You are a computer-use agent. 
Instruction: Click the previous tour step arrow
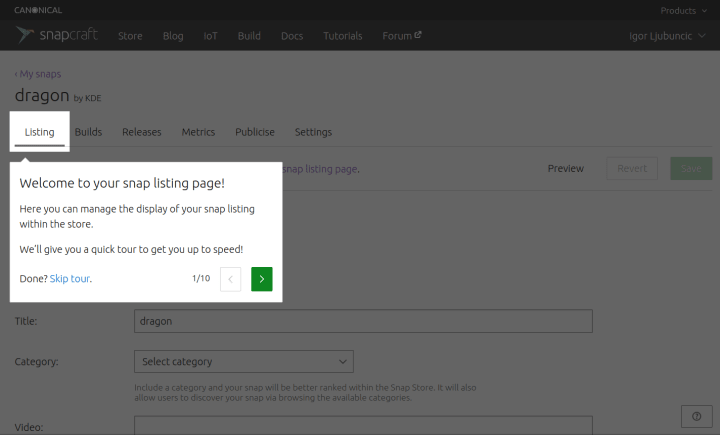231,279
